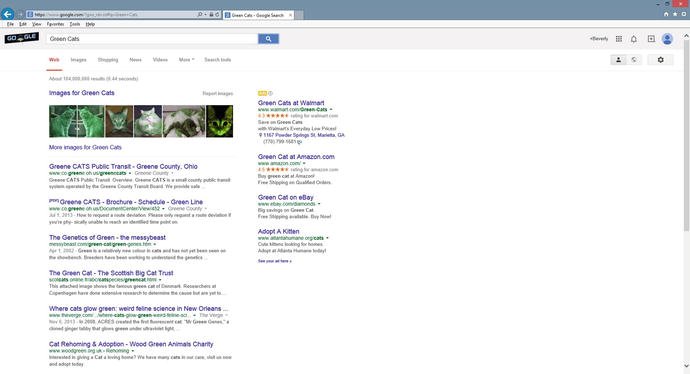Expand the More search categories dropdown

pos(186,59)
